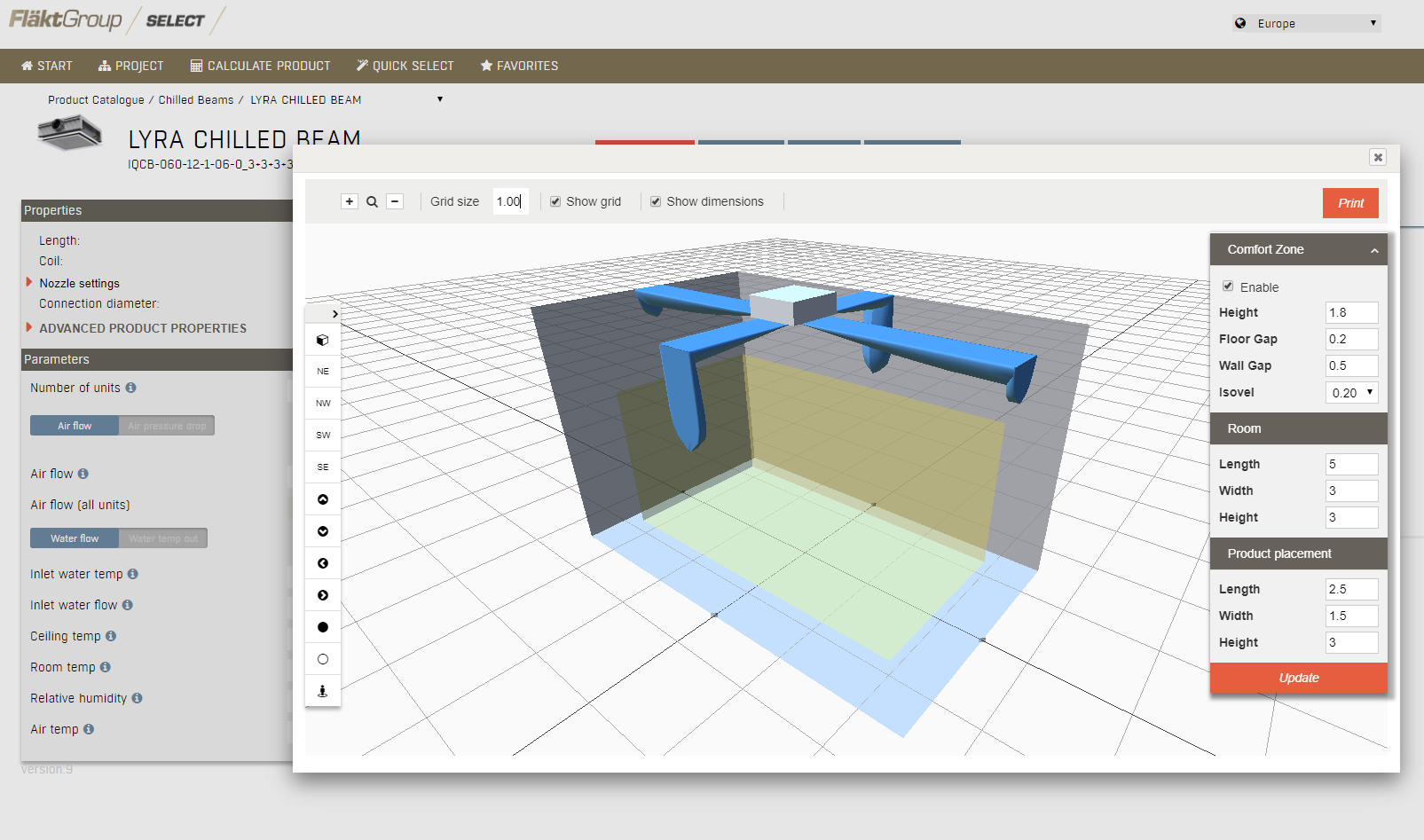
Task: Open Calculate Product menu item
Action: click(261, 66)
